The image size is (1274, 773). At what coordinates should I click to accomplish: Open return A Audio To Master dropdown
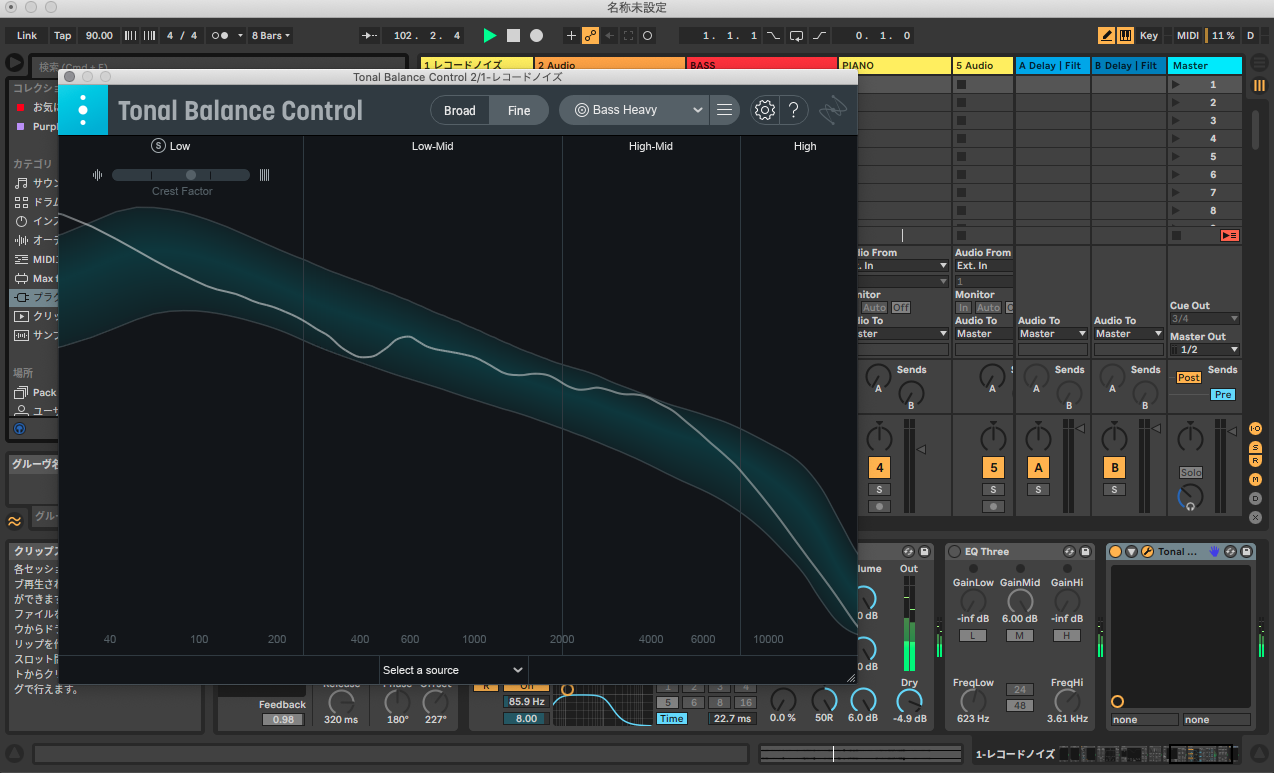click(x=1053, y=334)
